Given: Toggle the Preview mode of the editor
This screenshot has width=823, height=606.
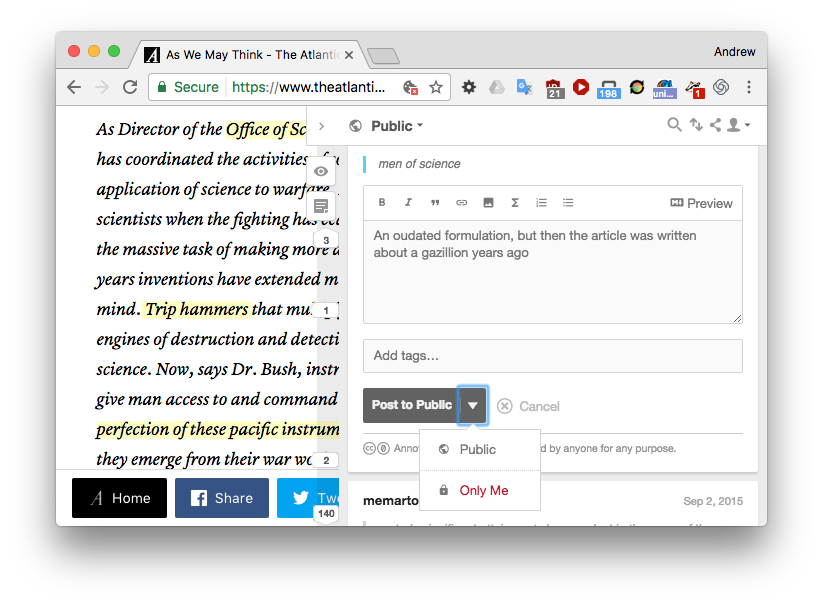Looking at the screenshot, I should (701, 203).
